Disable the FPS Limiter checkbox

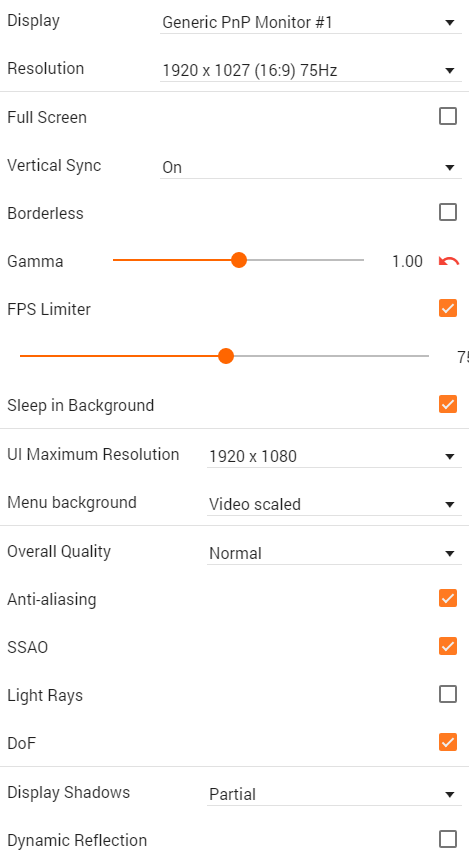448,308
